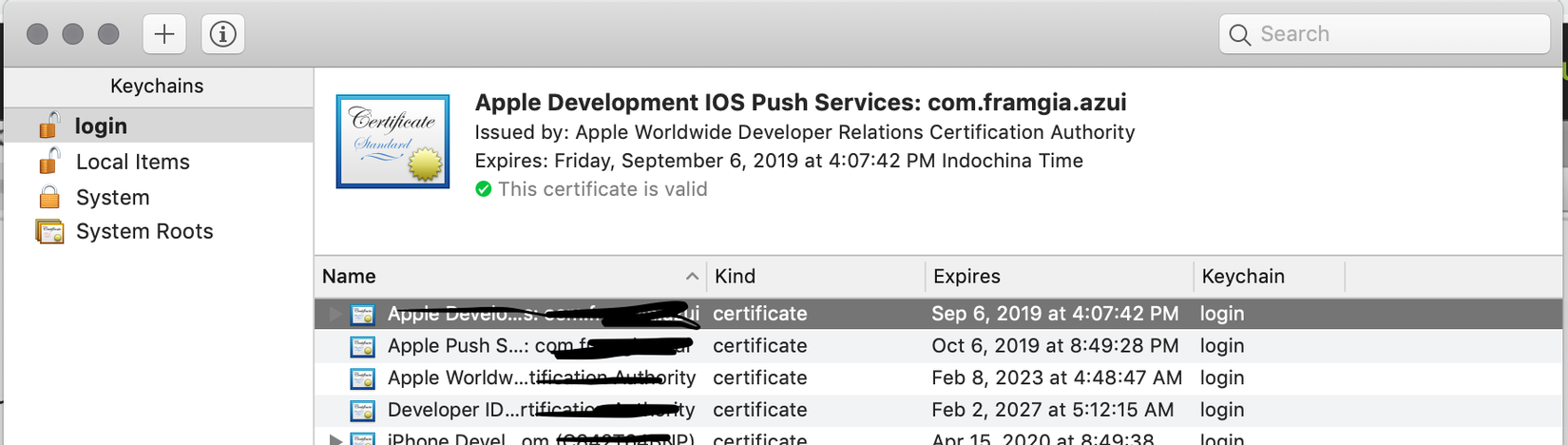Viewport: 1568px width, 445px height.
Task: Click the large Certificate Standard thumbnail
Action: (x=392, y=142)
